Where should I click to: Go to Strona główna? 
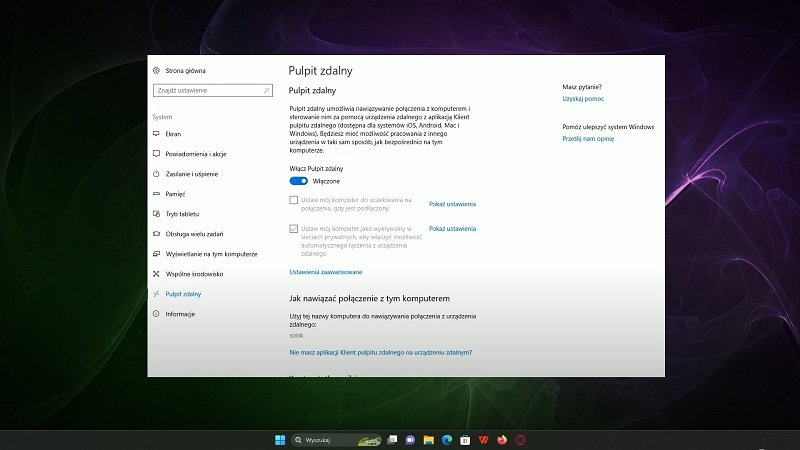click(x=186, y=70)
